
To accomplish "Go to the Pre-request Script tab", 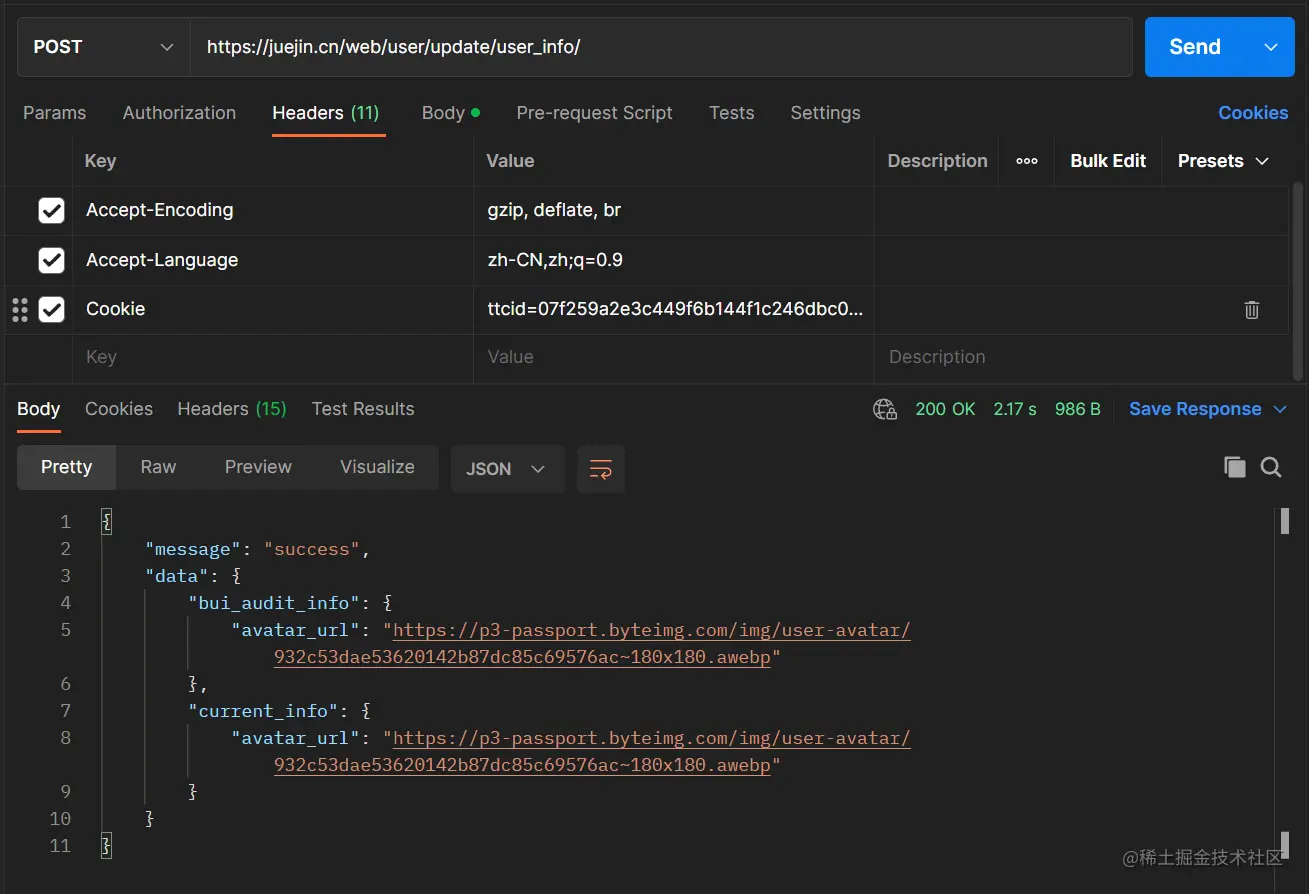I will tap(594, 113).
